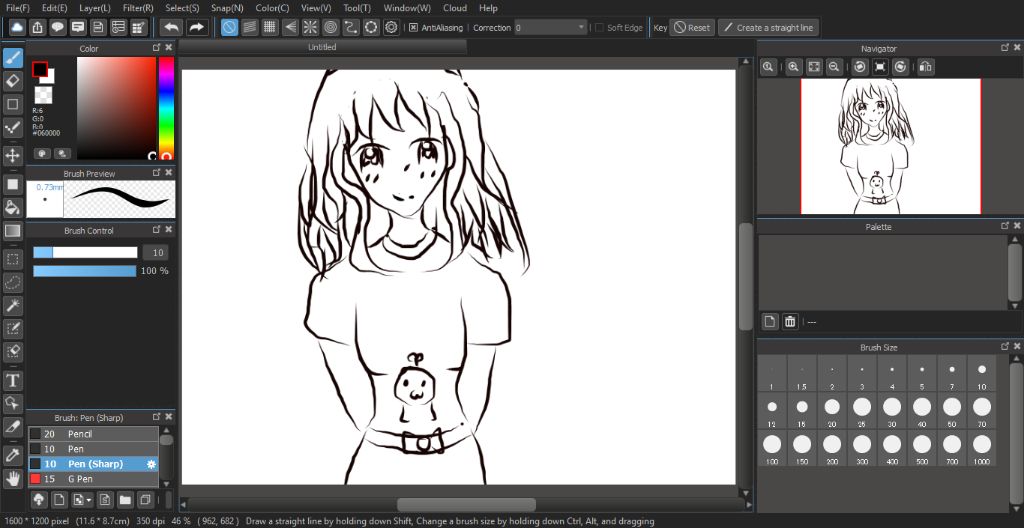
Task: Click Navigator flip horizontal icon
Action: tap(925, 67)
